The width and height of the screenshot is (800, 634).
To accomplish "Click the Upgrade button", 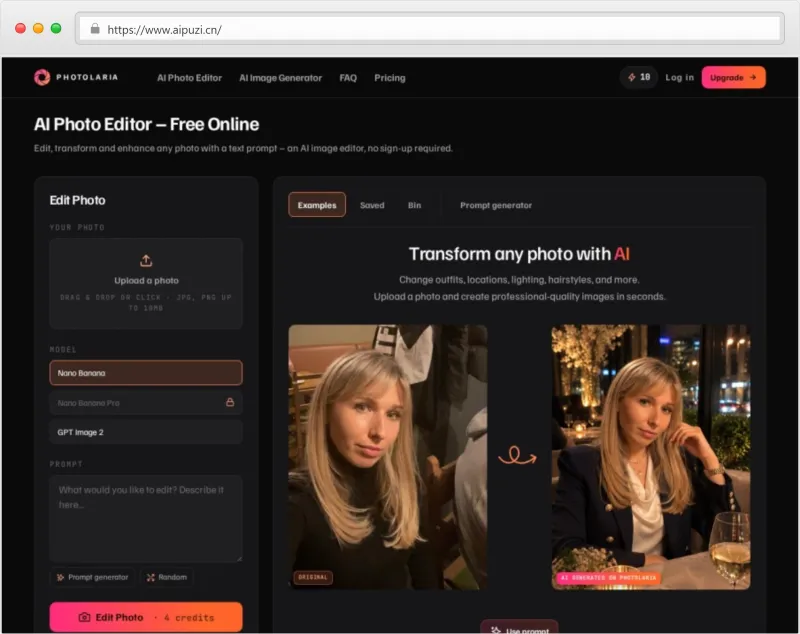I will pos(733,78).
